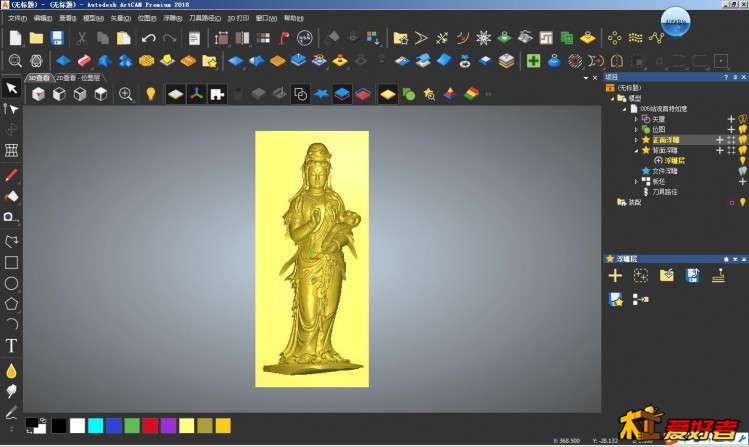Open the 编辑 menu
The image size is (749, 447).
[x=43, y=18]
